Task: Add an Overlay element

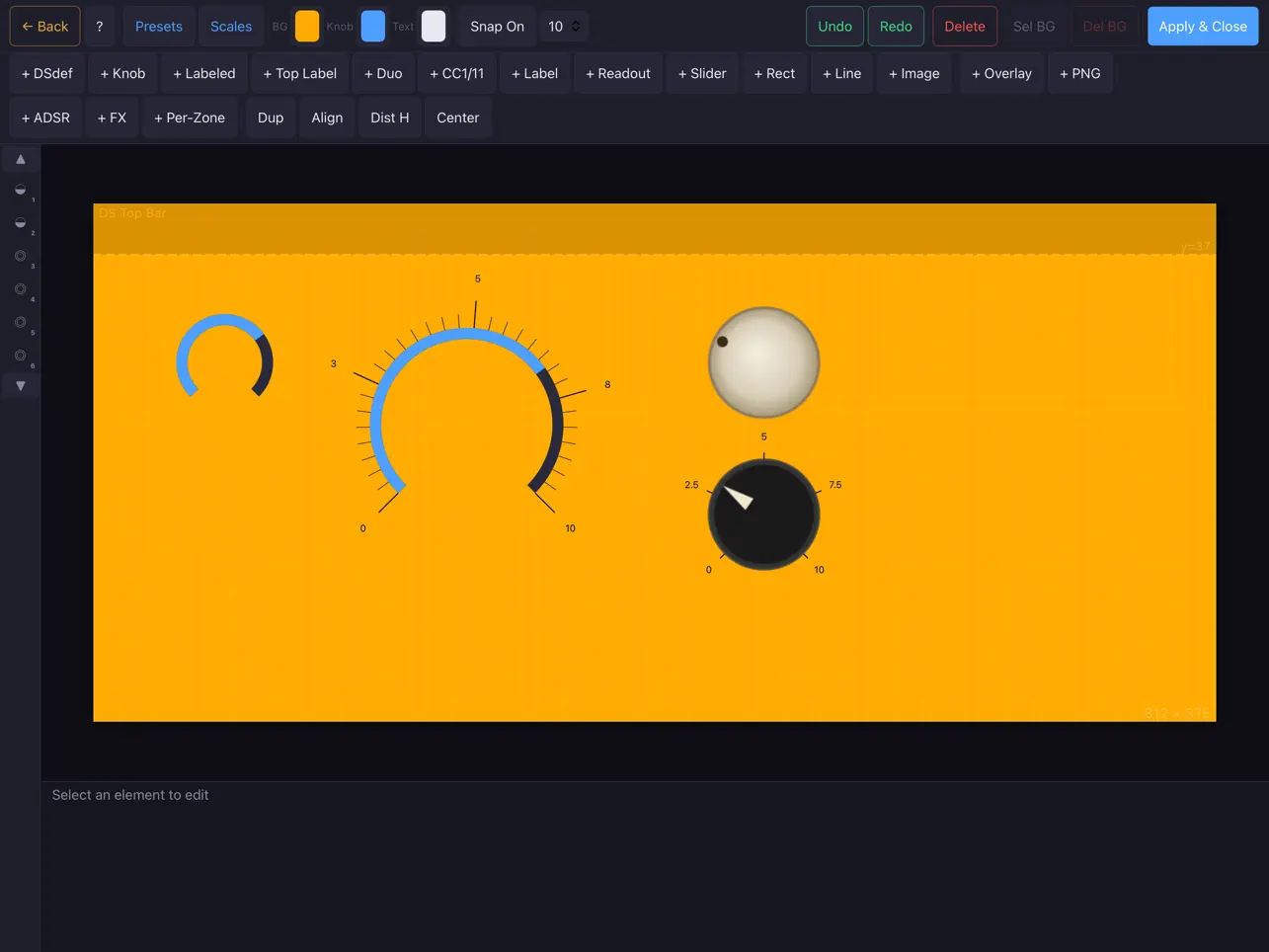Action: 1001,73
